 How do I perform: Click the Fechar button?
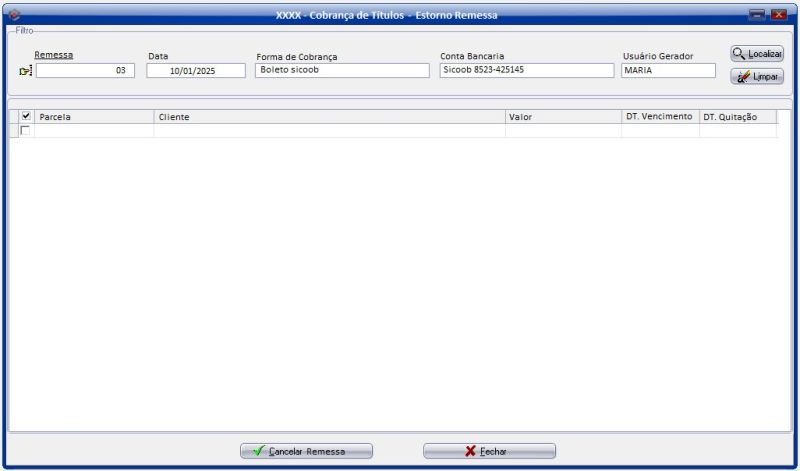(x=489, y=451)
